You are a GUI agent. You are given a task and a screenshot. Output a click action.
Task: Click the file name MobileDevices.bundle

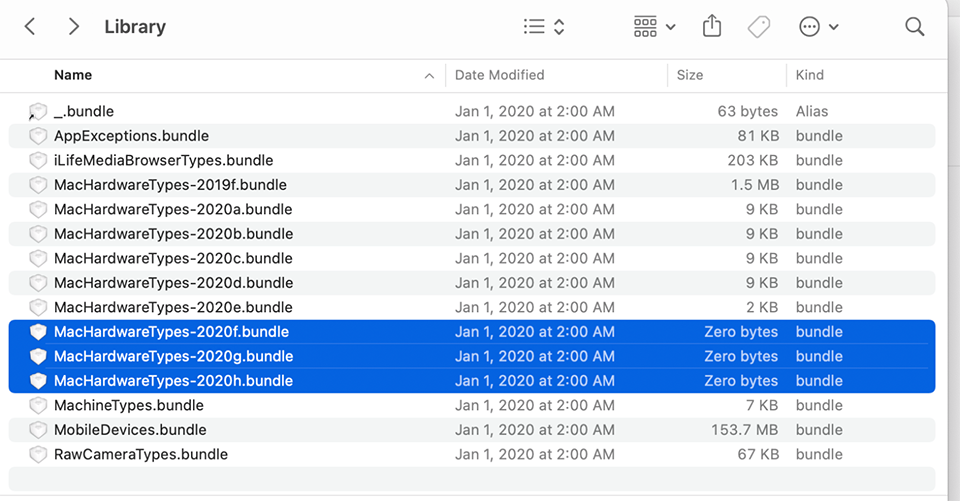130,430
